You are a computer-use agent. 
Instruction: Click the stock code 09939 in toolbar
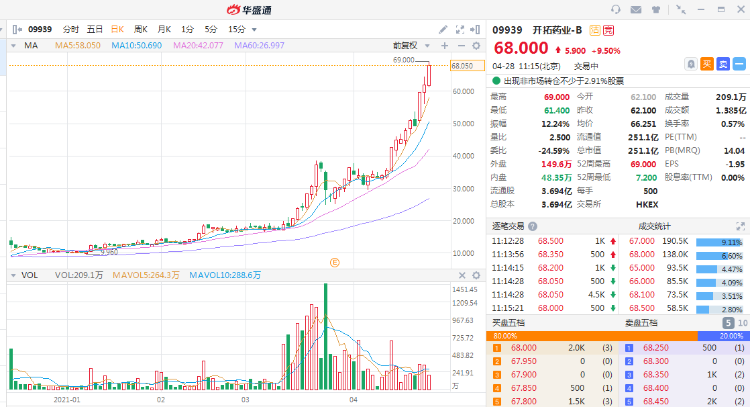coord(40,30)
